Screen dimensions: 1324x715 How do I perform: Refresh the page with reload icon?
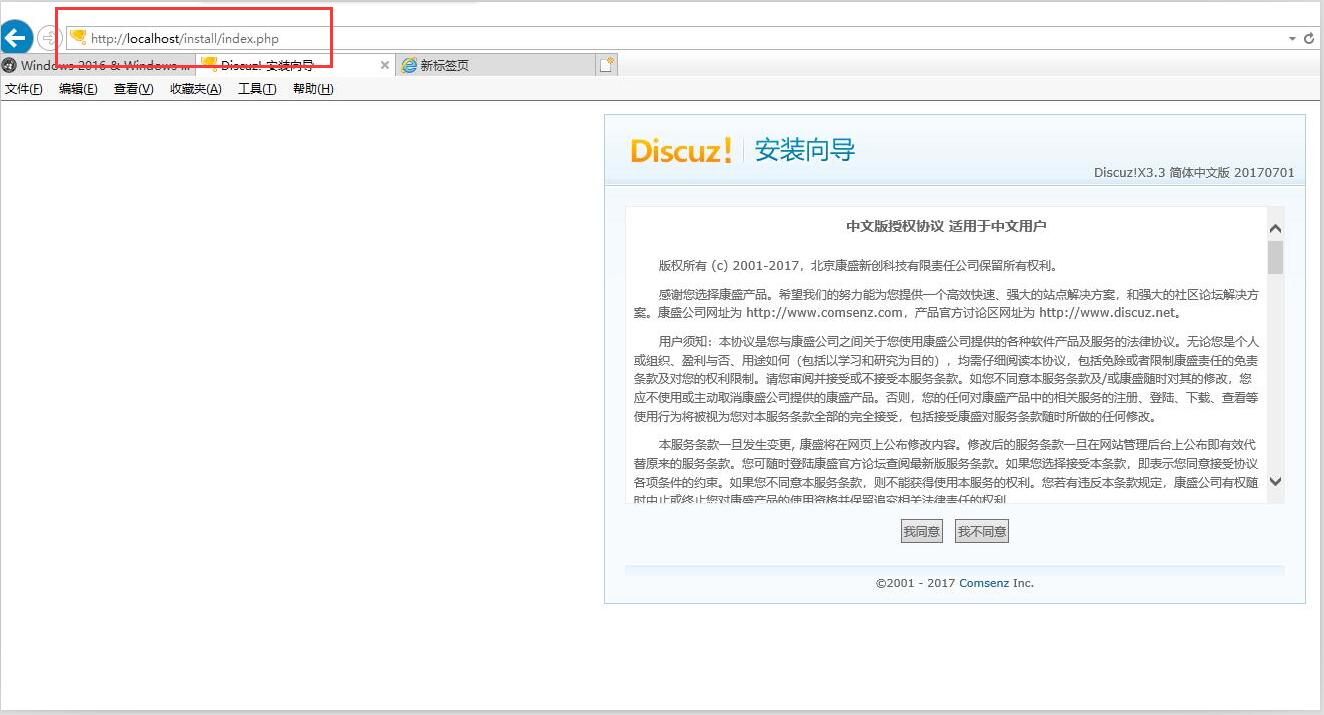[1309, 38]
